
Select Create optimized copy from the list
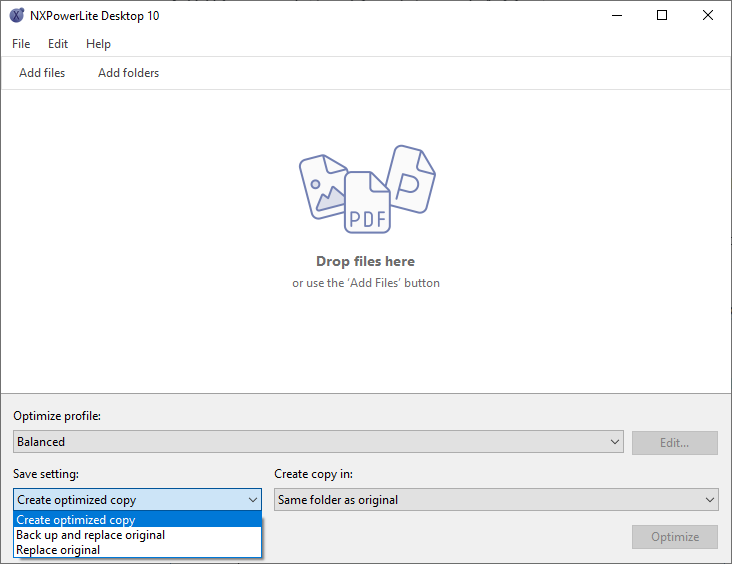[x=137, y=520]
